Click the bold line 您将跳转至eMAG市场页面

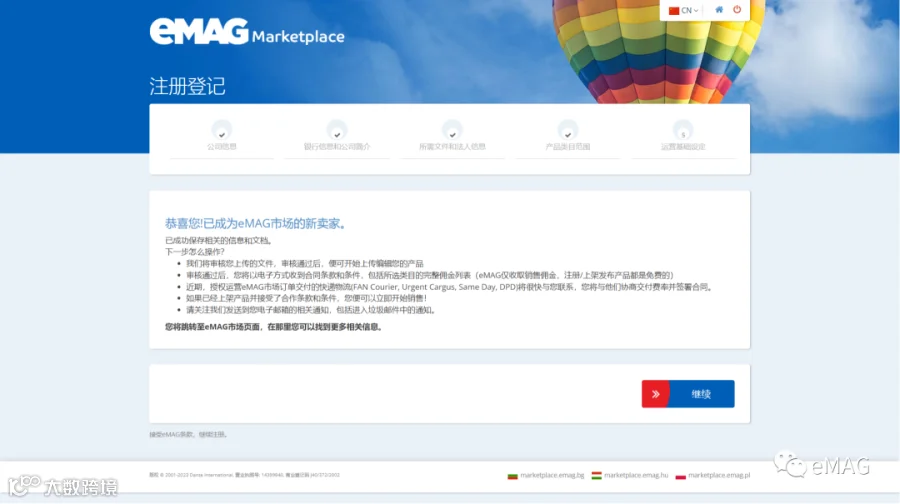coord(274,327)
